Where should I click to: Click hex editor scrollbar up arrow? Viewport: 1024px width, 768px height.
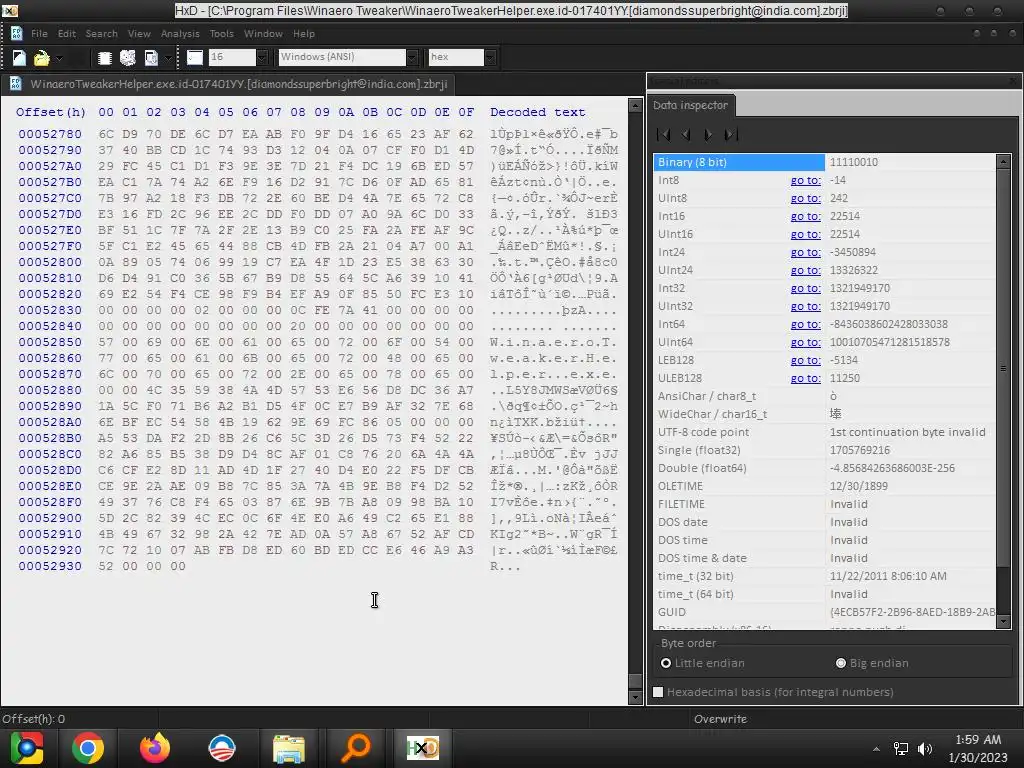635,105
